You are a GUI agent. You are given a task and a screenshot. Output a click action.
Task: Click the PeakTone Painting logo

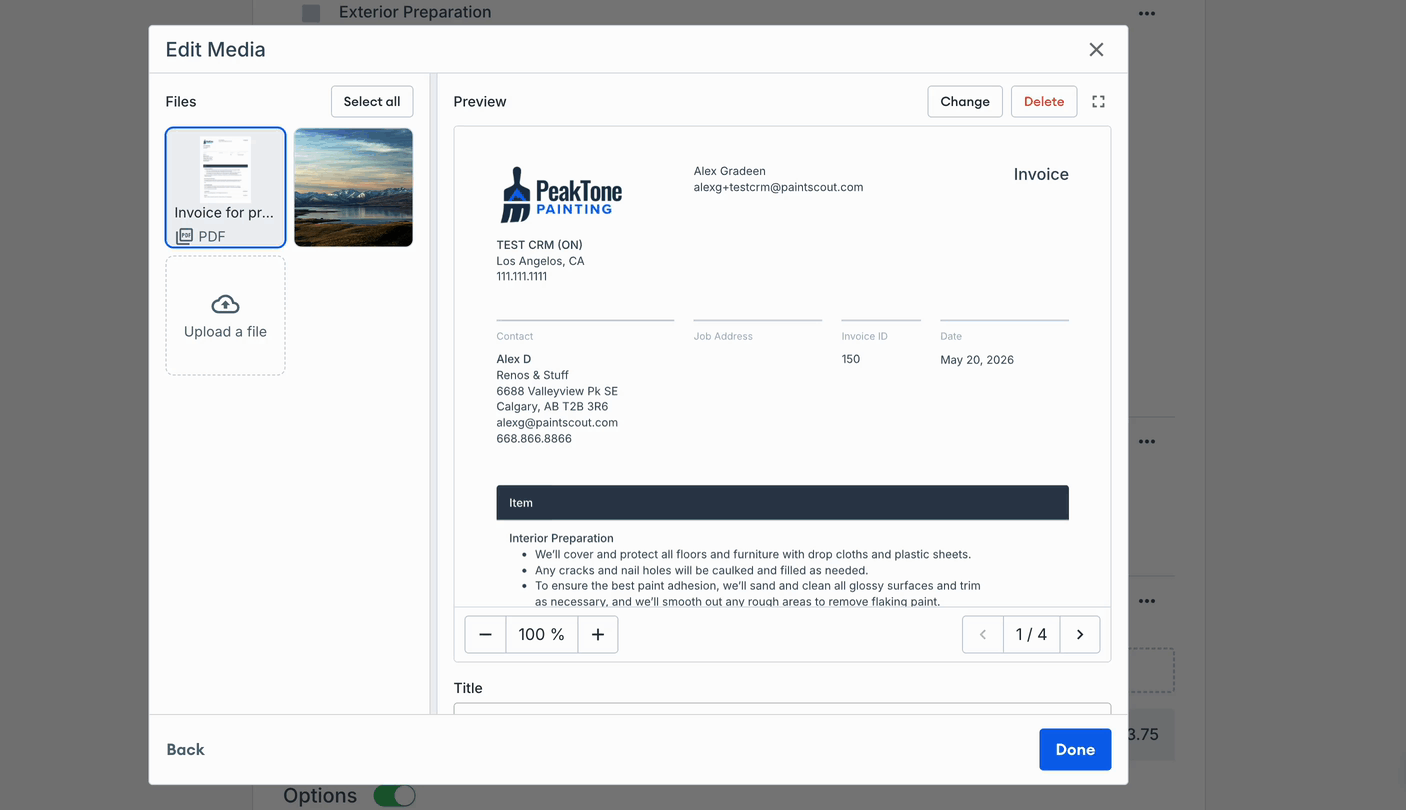tap(561, 194)
